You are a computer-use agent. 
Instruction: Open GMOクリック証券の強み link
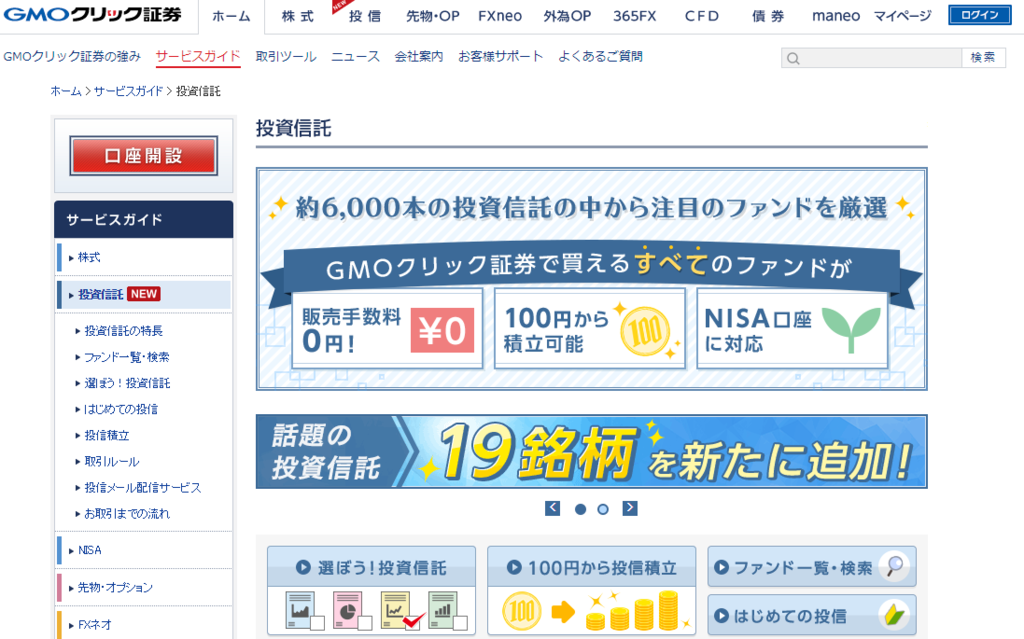(x=72, y=57)
